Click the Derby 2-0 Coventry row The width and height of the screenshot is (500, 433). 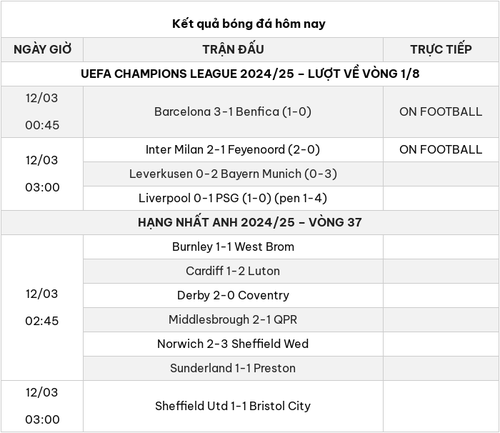233,295
